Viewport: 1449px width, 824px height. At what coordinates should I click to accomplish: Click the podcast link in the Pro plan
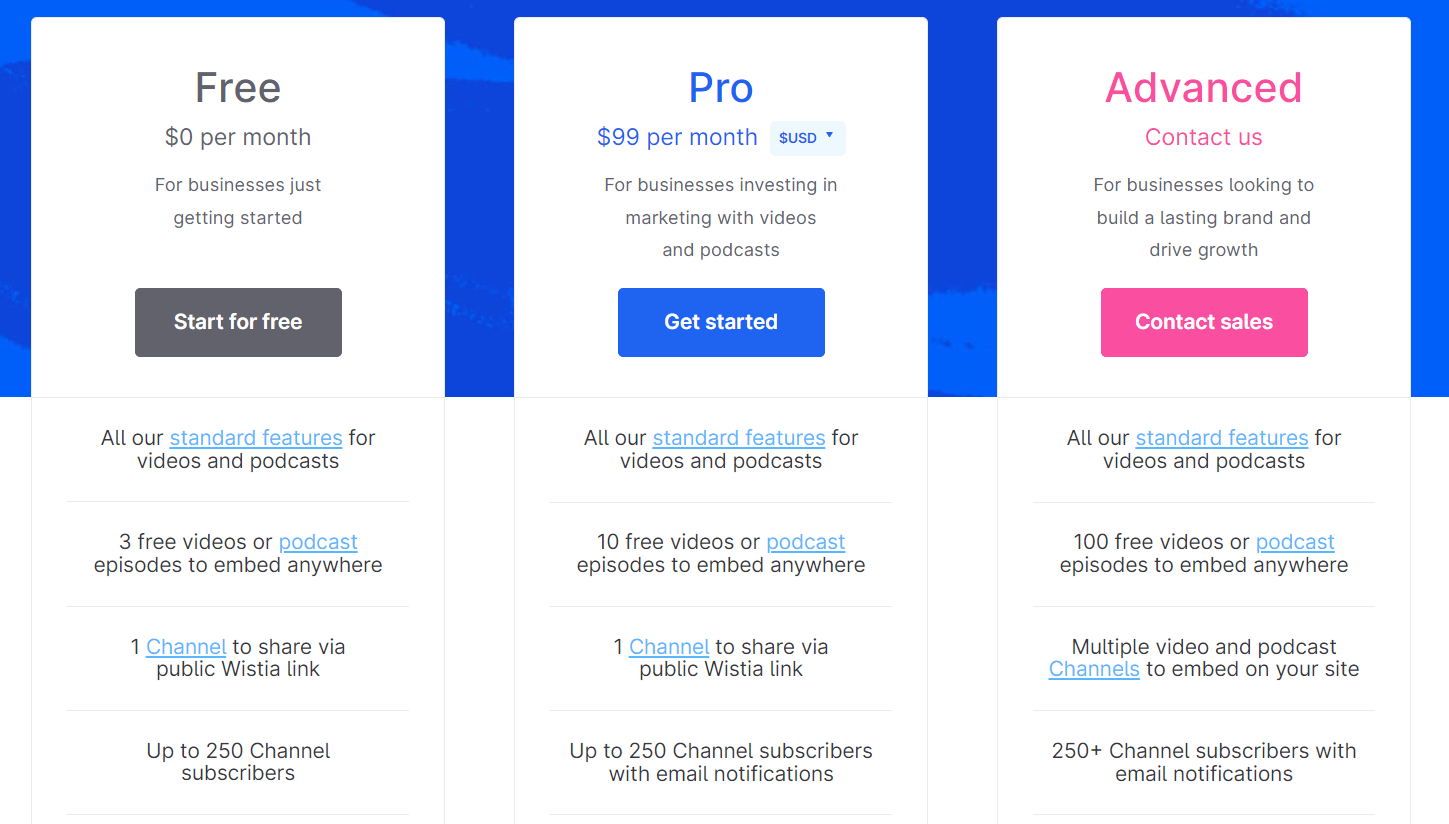805,541
